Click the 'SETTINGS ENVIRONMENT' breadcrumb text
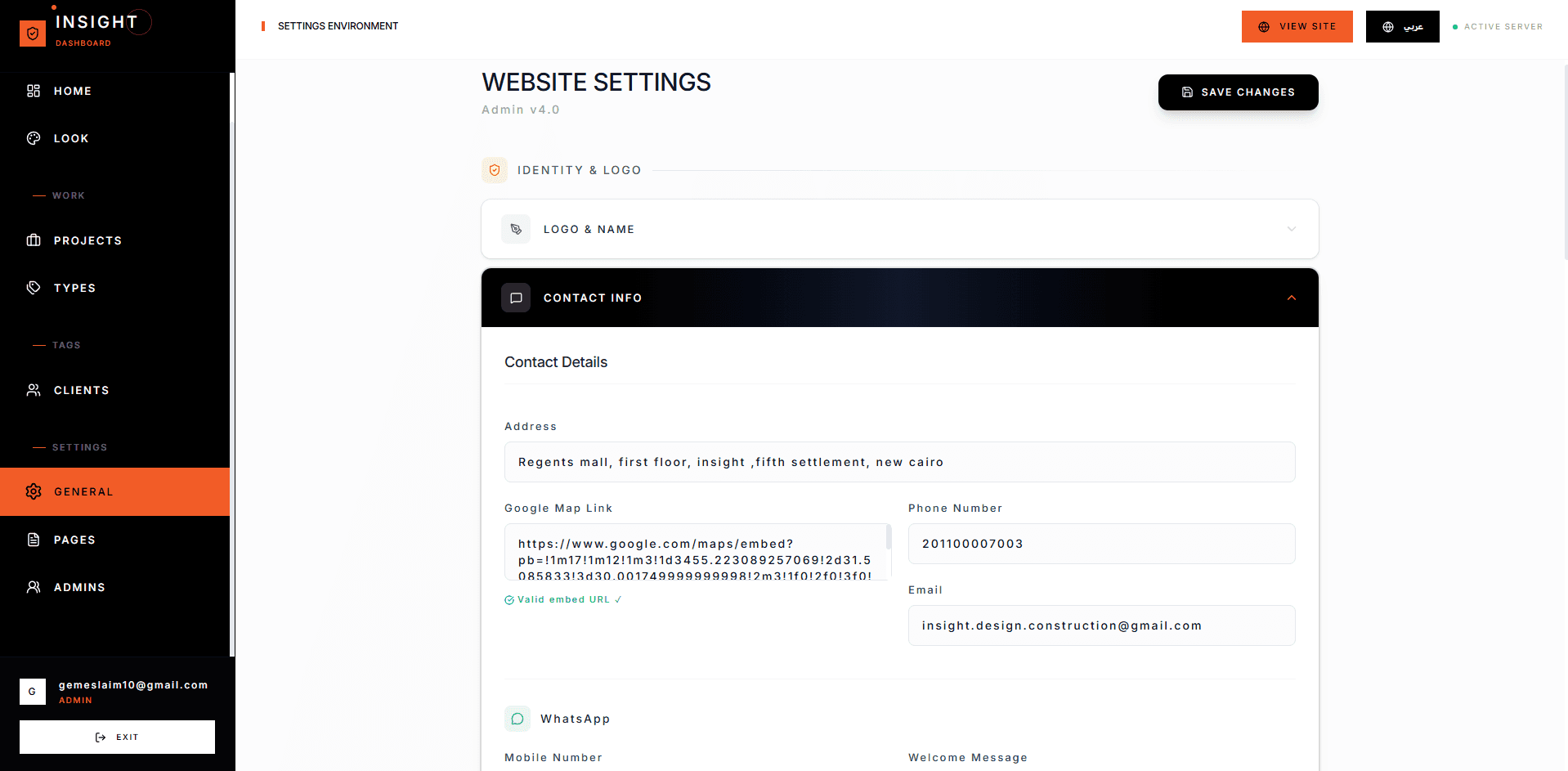The width and height of the screenshot is (1568, 771). [x=338, y=26]
